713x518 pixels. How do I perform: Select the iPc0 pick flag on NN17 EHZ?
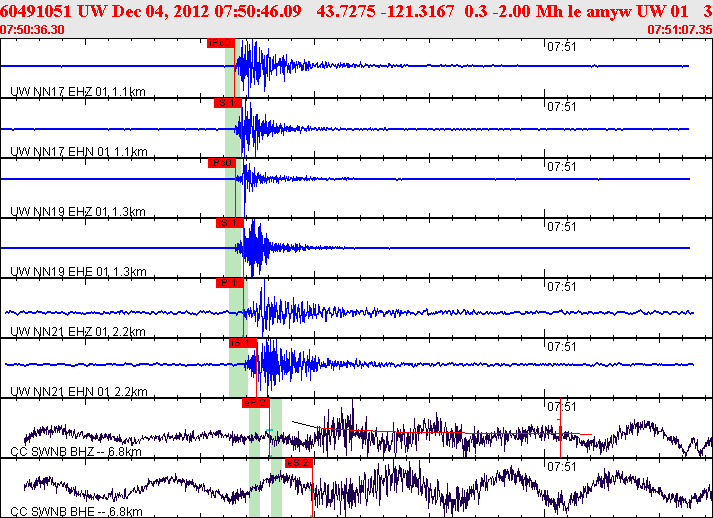click(221, 43)
